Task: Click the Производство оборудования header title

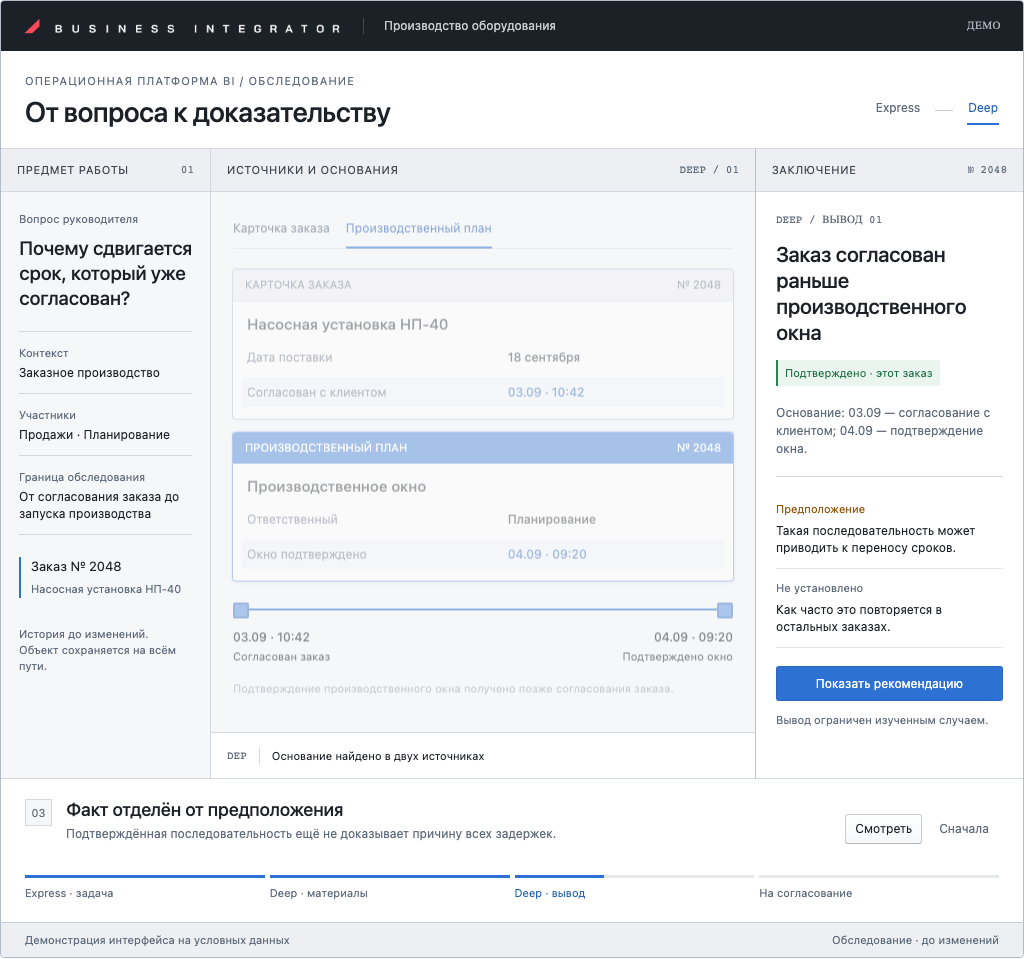Action: click(x=470, y=26)
